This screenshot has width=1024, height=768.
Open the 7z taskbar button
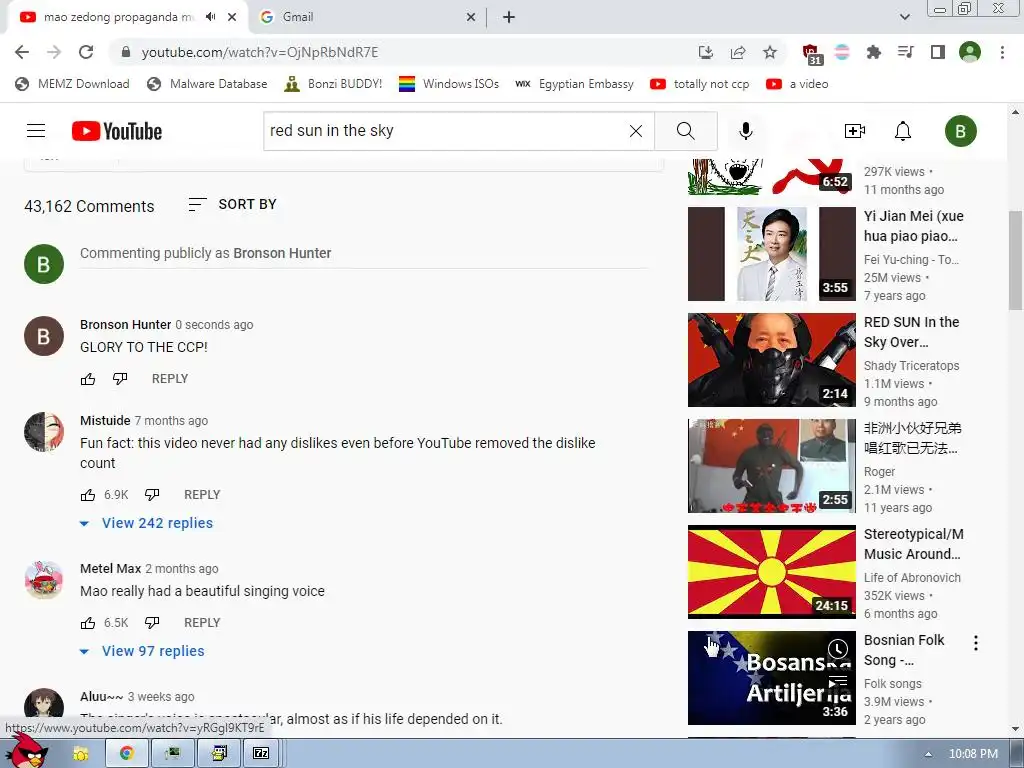pyautogui.click(x=261, y=754)
